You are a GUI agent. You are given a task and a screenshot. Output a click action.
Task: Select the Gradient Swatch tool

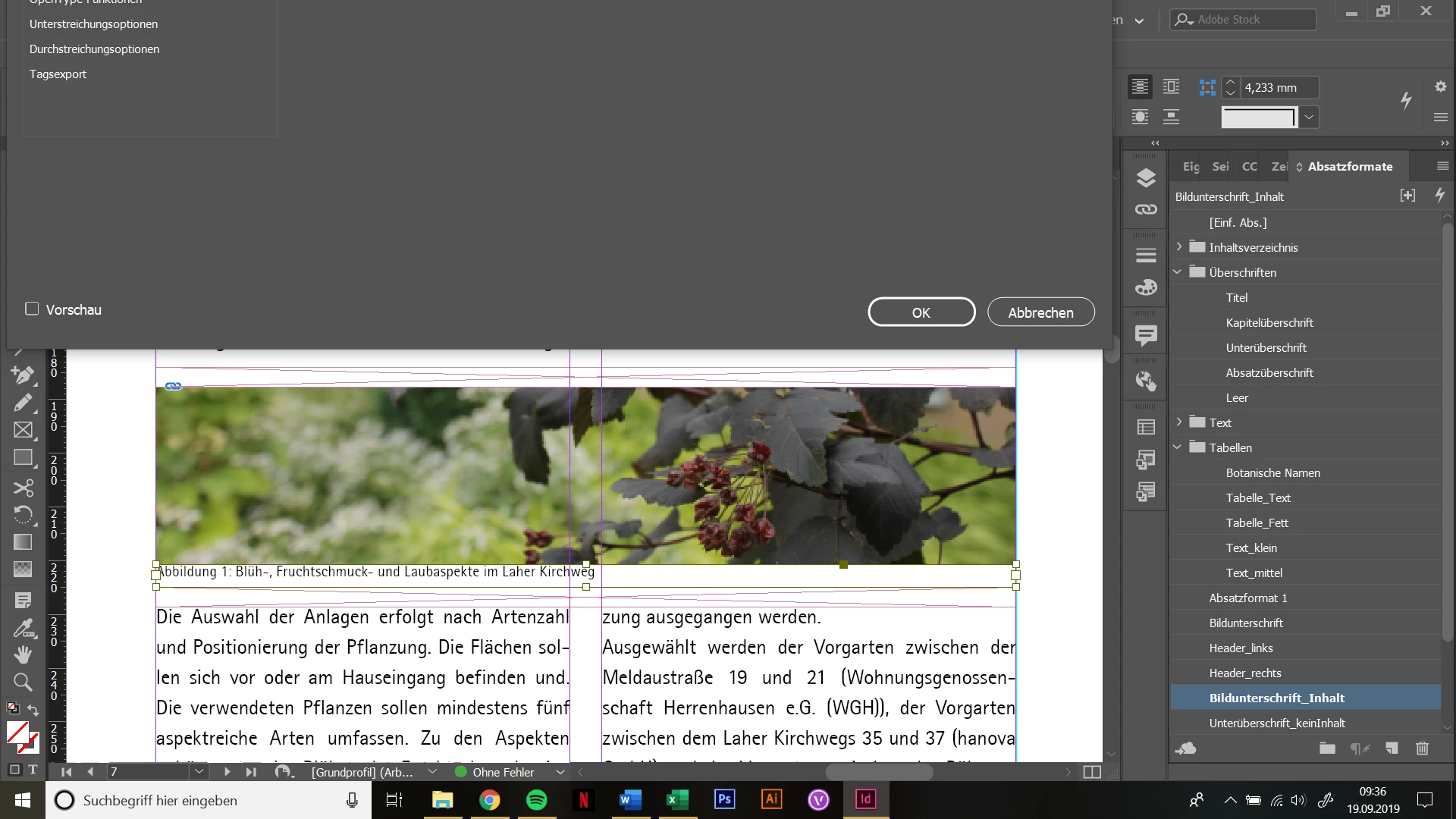click(23, 541)
